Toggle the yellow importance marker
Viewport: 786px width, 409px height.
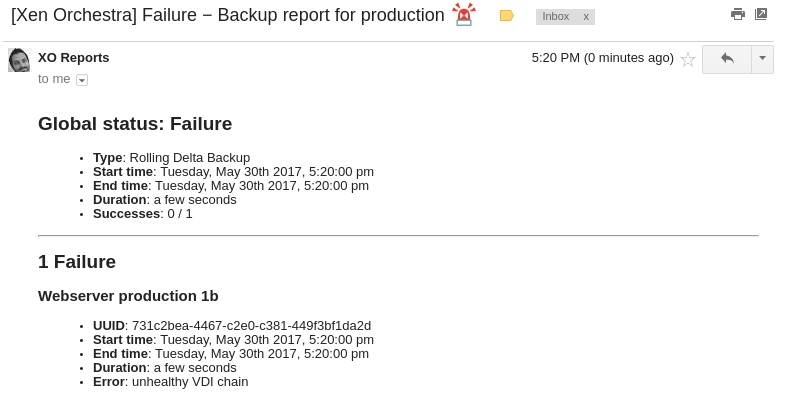507,16
